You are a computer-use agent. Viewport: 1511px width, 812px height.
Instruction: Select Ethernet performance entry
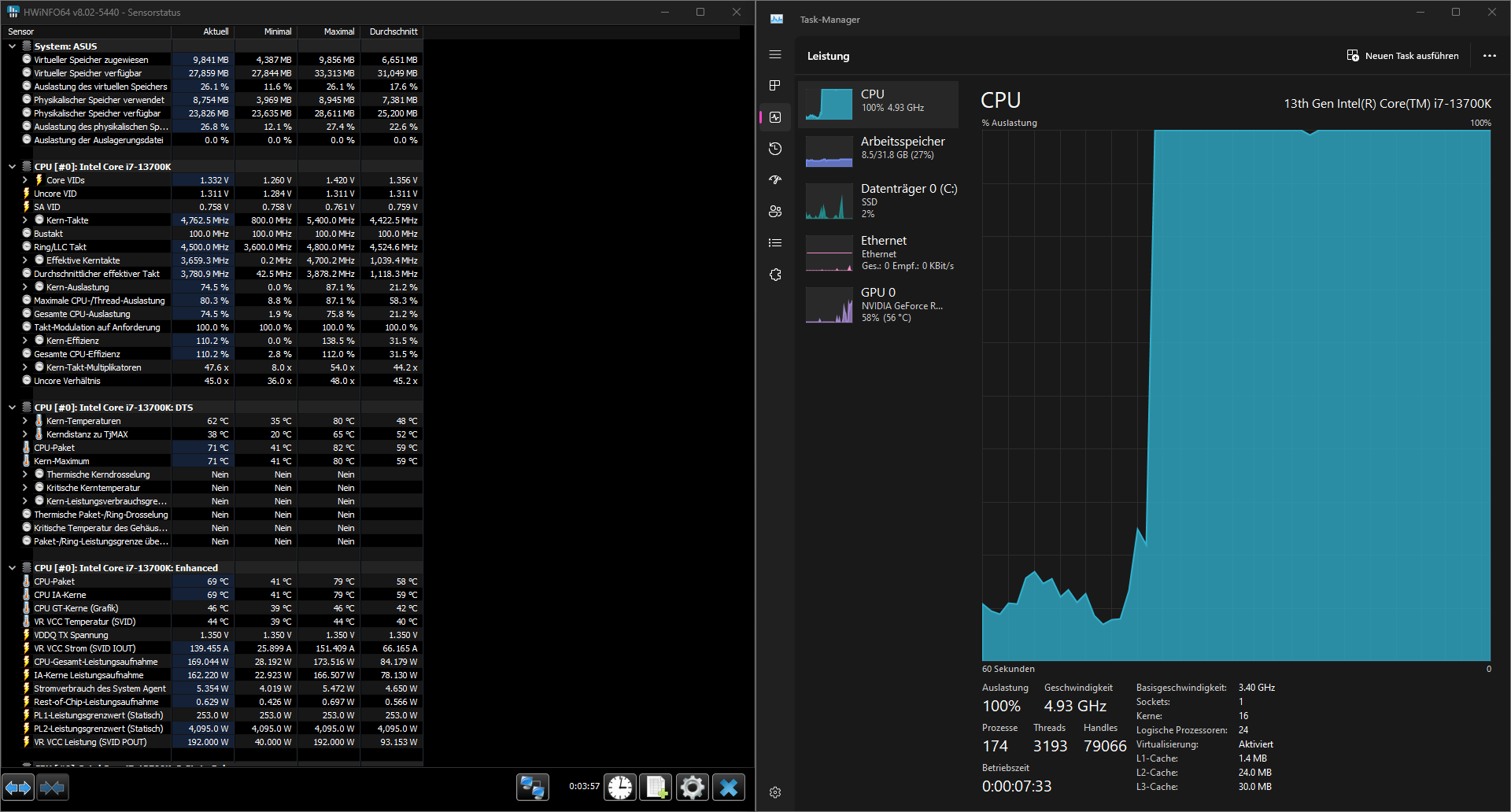click(878, 253)
